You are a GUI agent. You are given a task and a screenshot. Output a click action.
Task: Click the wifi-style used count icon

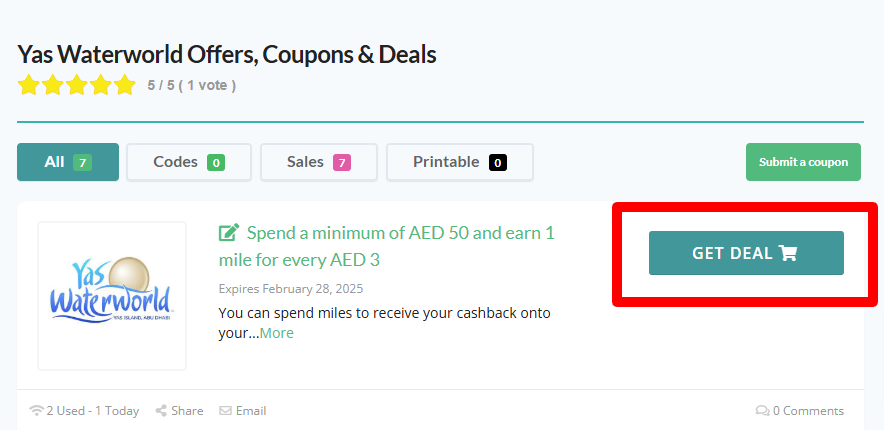coord(37,411)
